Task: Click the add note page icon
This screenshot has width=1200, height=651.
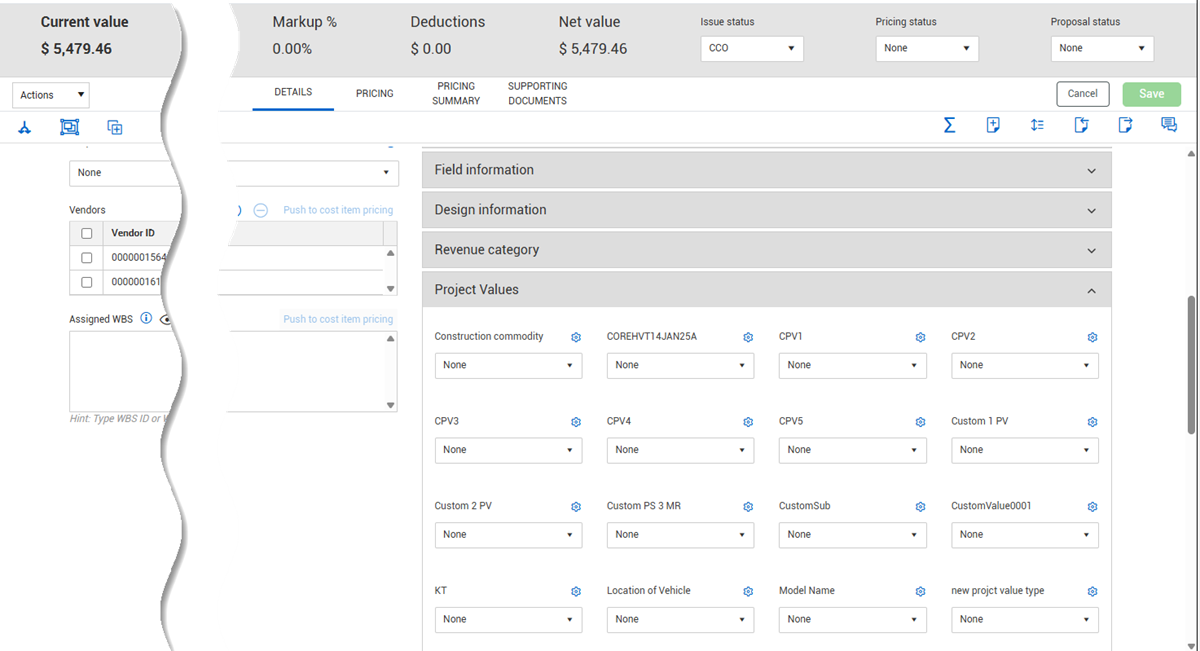Action: (x=993, y=125)
